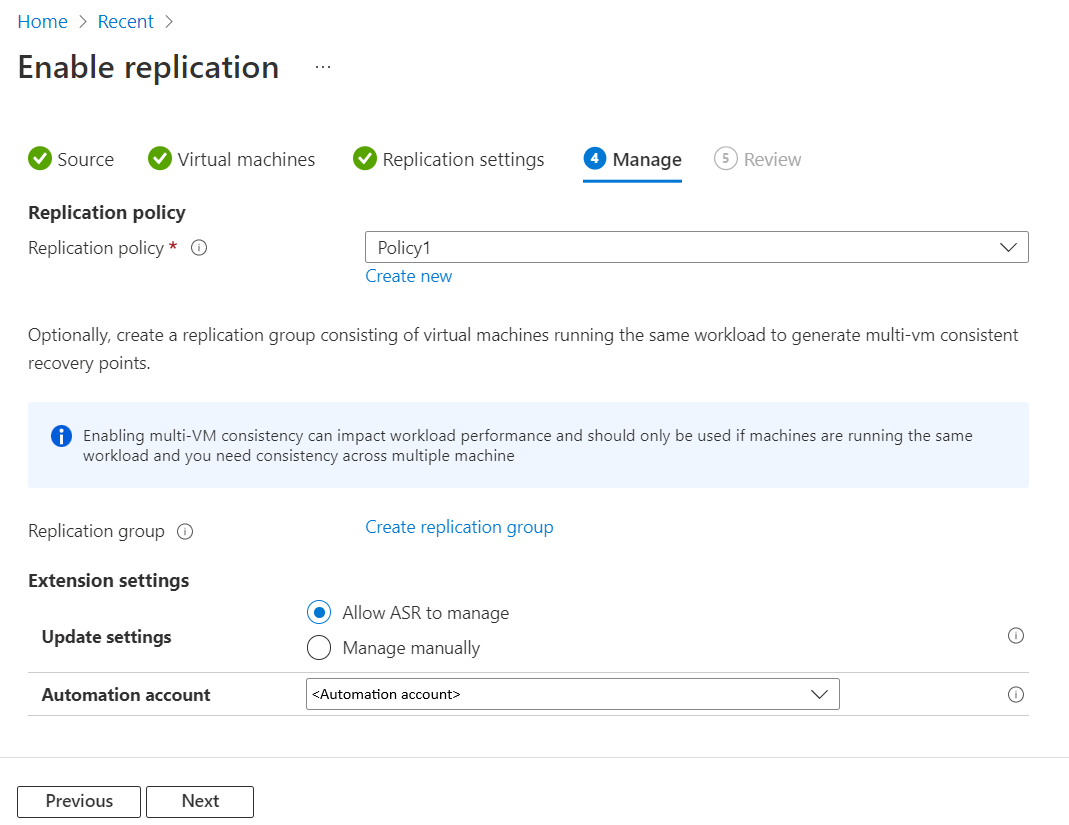Navigate to Recent breadcrumb
This screenshot has height=825, width=1069.
click(125, 22)
